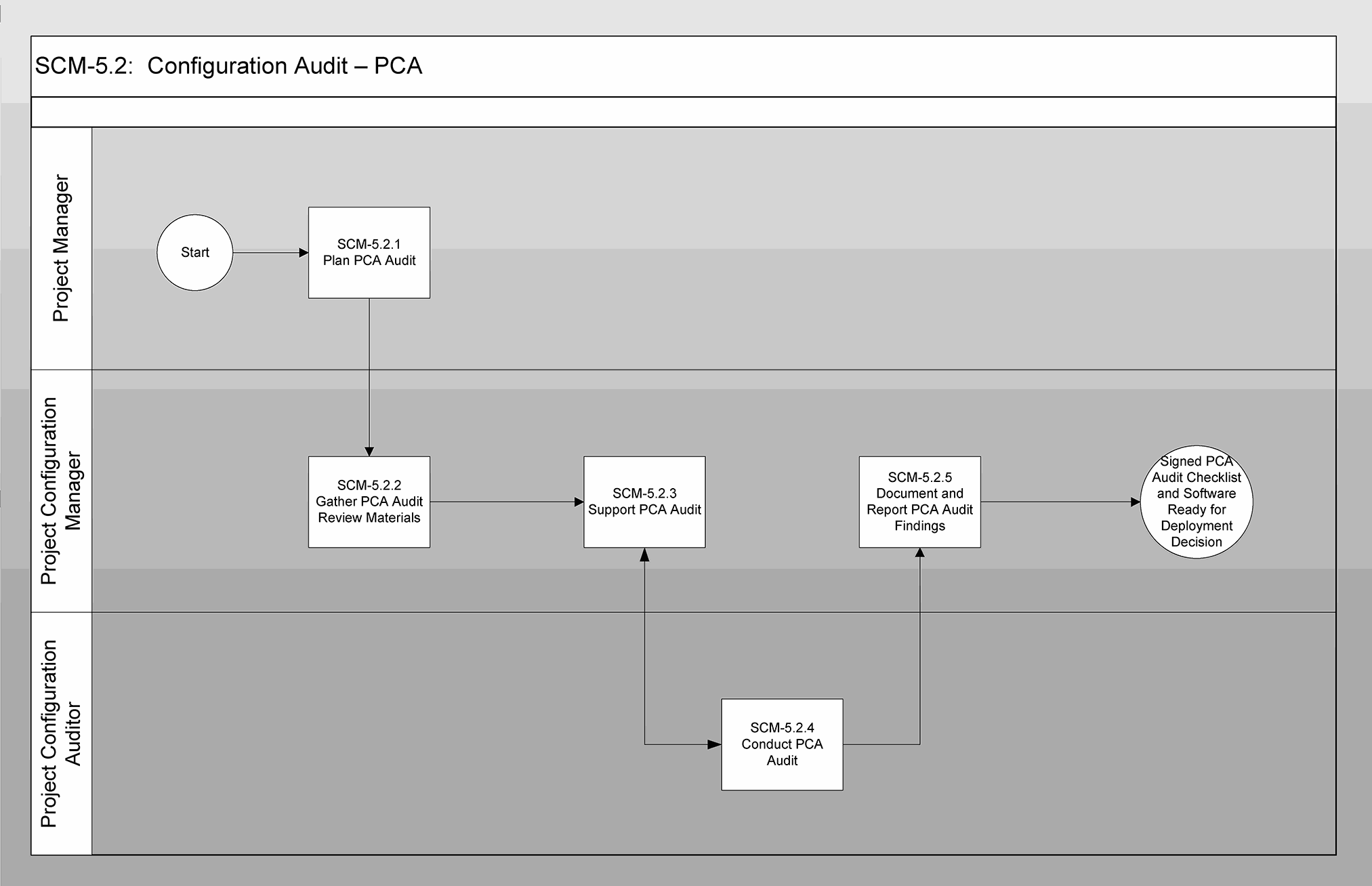Screen dimensions: 1372x886
Task: Click the arrow between SCM-5.2.2 and SCM-5.2.3
Action: (x=506, y=502)
